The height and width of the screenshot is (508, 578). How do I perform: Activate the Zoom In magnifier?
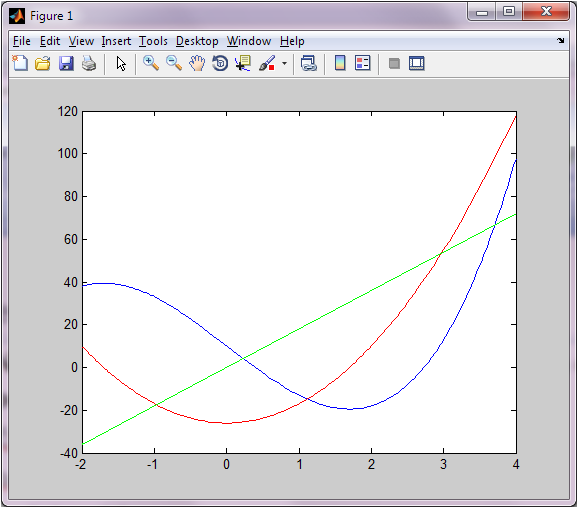pos(151,63)
